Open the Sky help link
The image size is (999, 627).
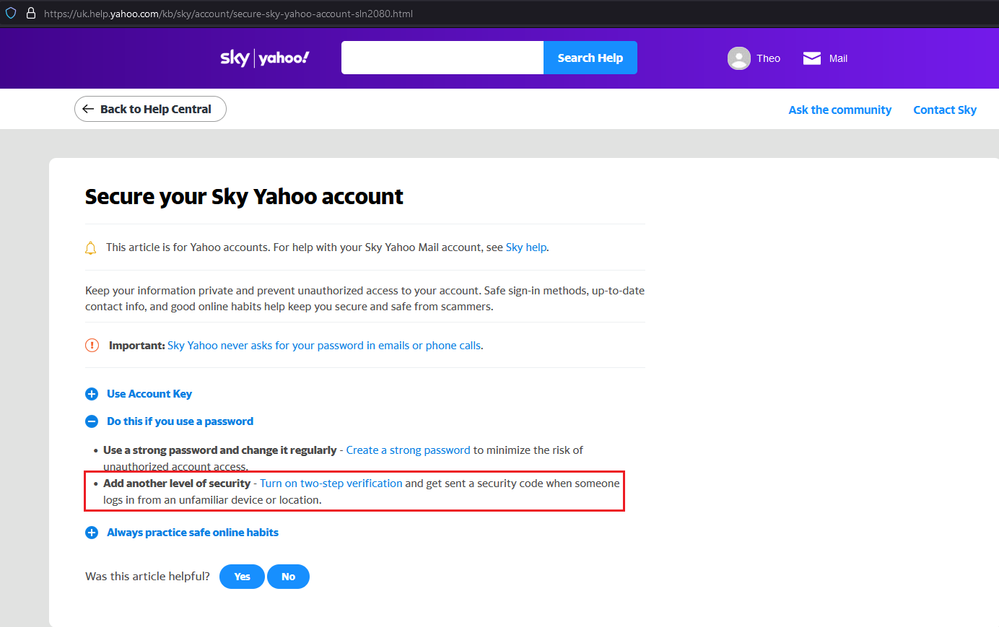[x=526, y=247]
